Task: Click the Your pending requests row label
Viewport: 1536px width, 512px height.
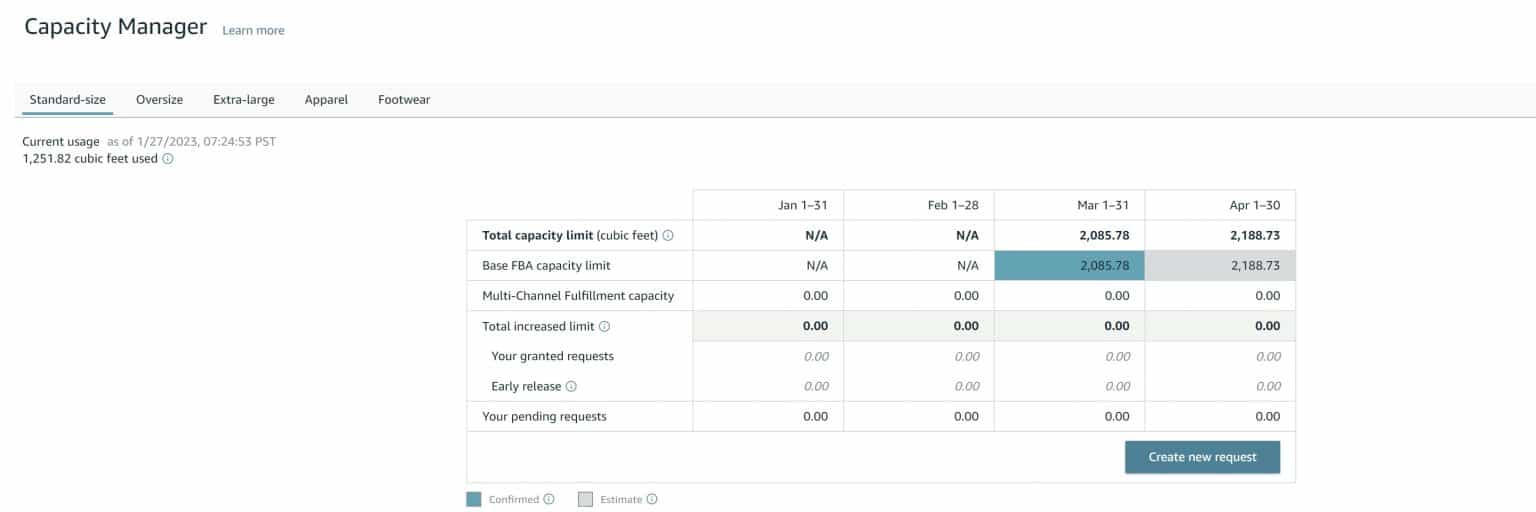Action: (x=544, y=416)
